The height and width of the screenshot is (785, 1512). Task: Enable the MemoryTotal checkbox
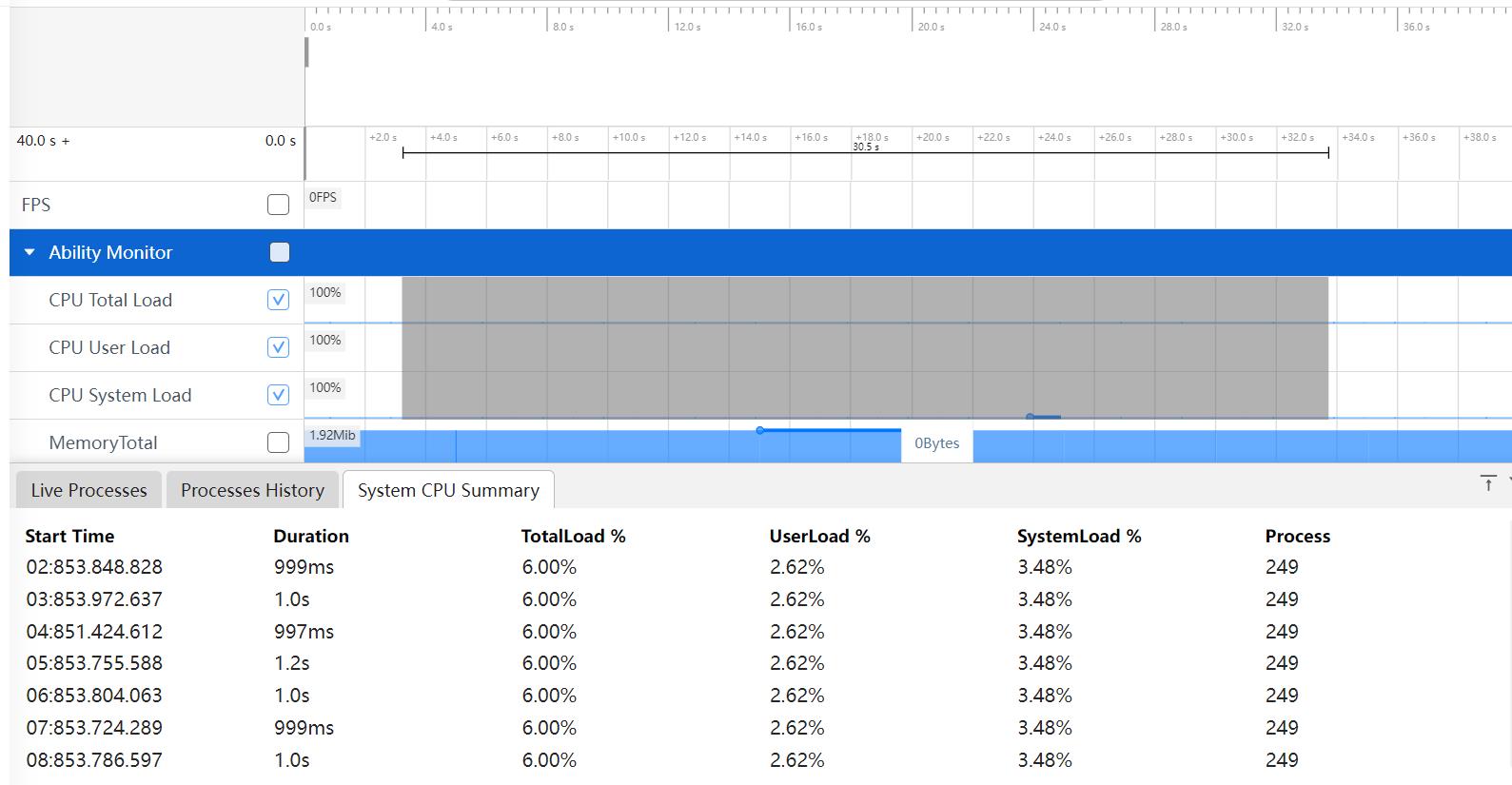(278, 442)
